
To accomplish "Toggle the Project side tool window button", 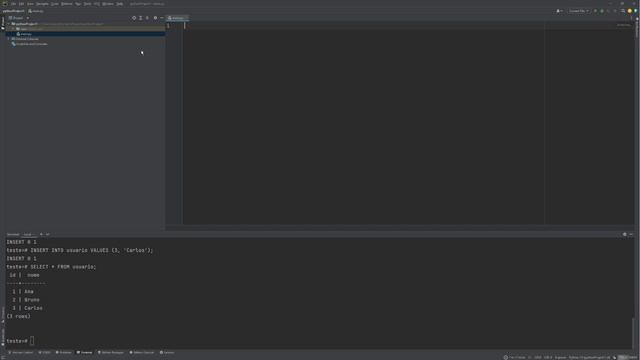I will pyautogui.click(x=2, y=23).
